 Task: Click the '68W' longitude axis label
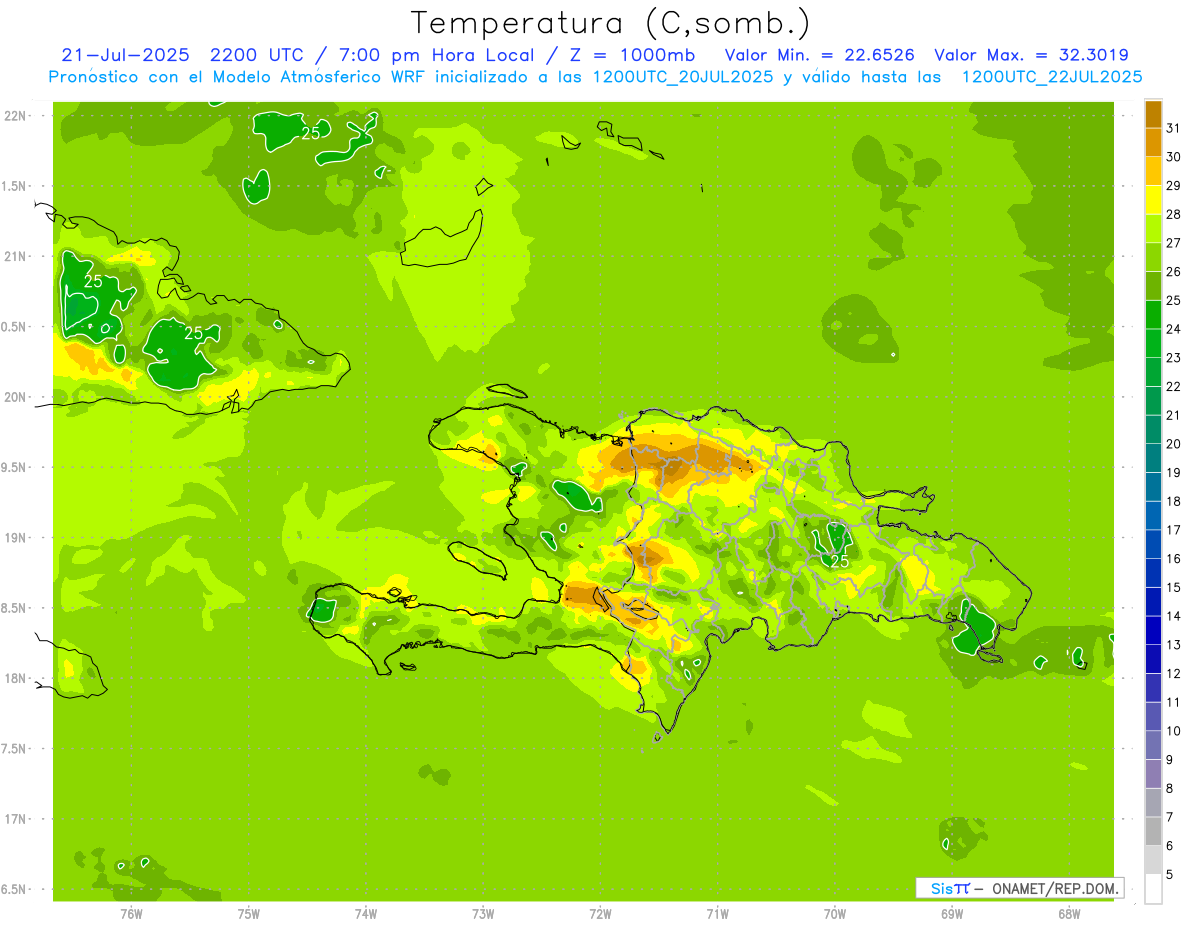(x=1069, y=914)
